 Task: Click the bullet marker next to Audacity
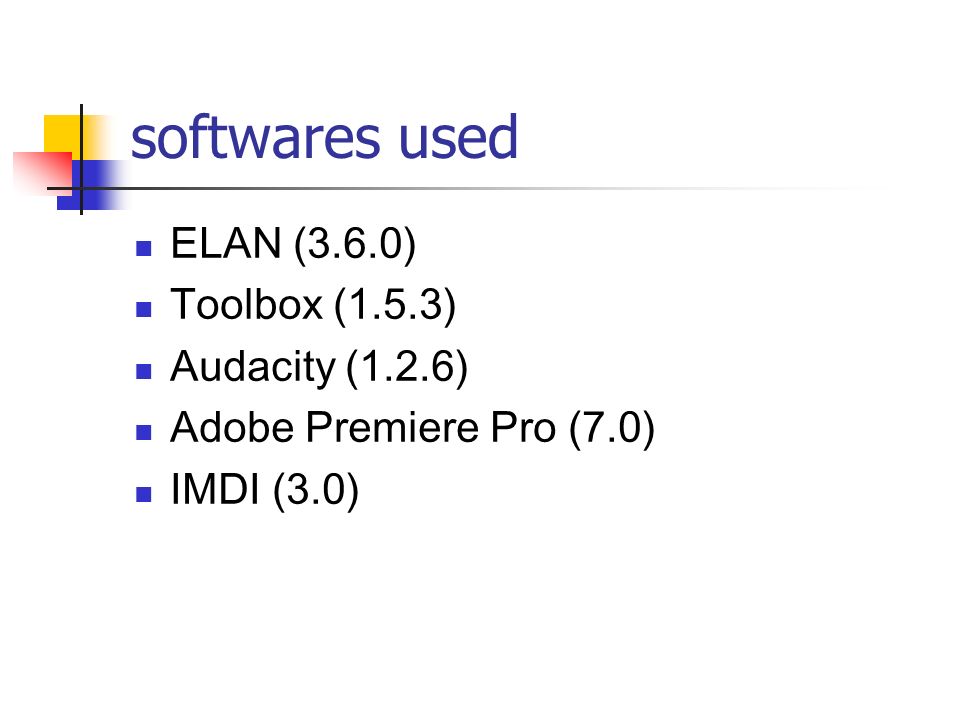(143, 371)
